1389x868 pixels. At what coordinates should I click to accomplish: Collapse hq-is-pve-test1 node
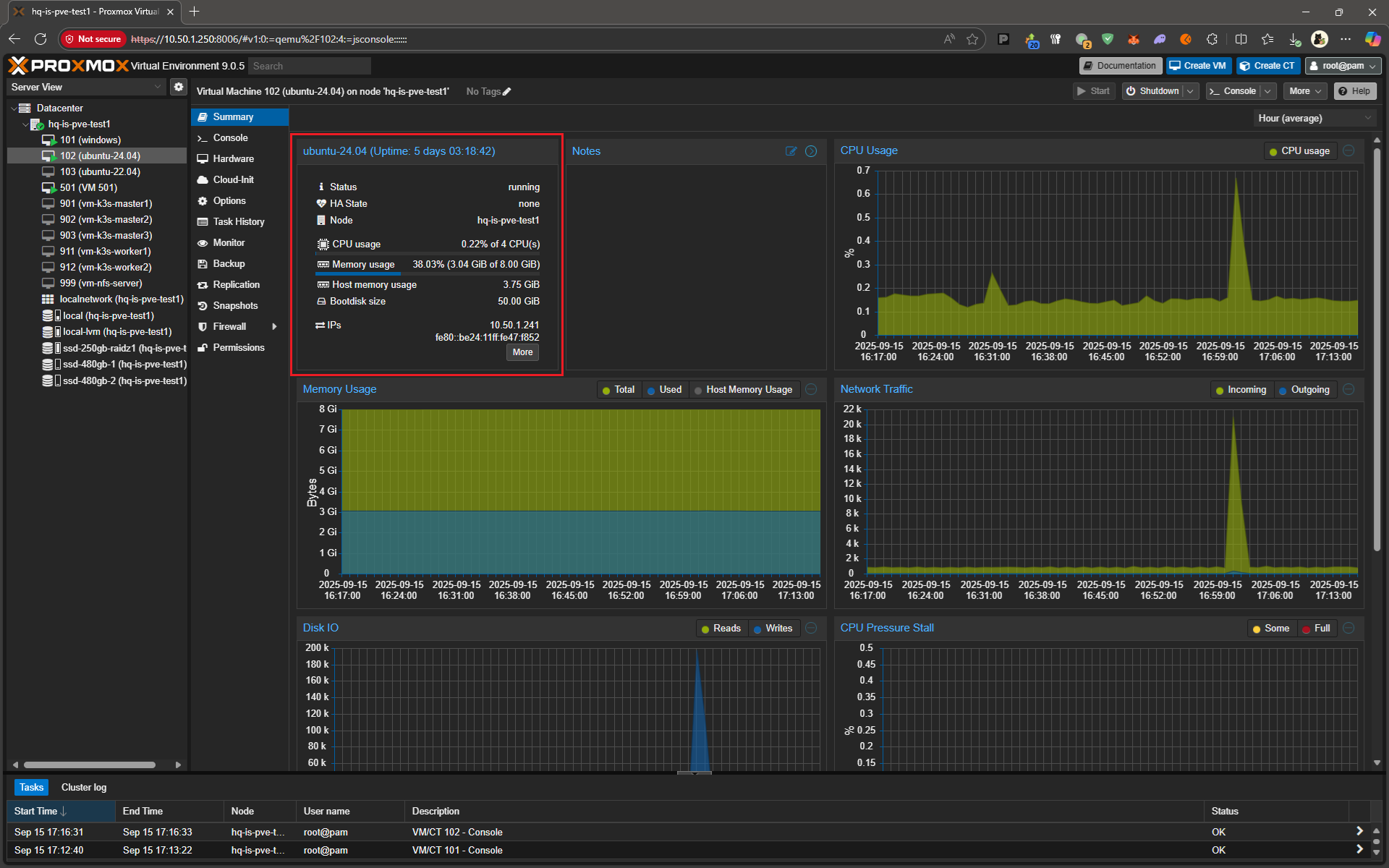click(25, 124)
